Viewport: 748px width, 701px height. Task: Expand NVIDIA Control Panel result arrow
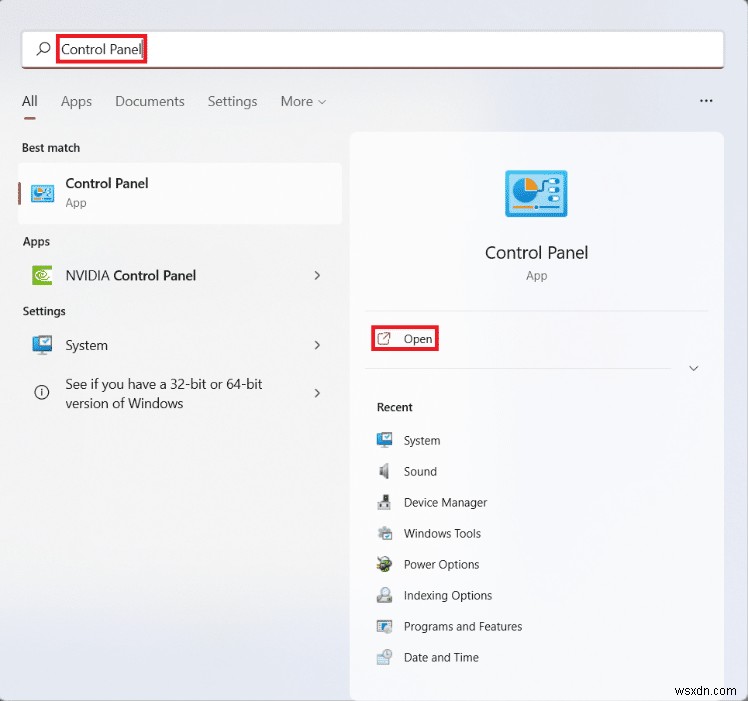tap(317, 275)
